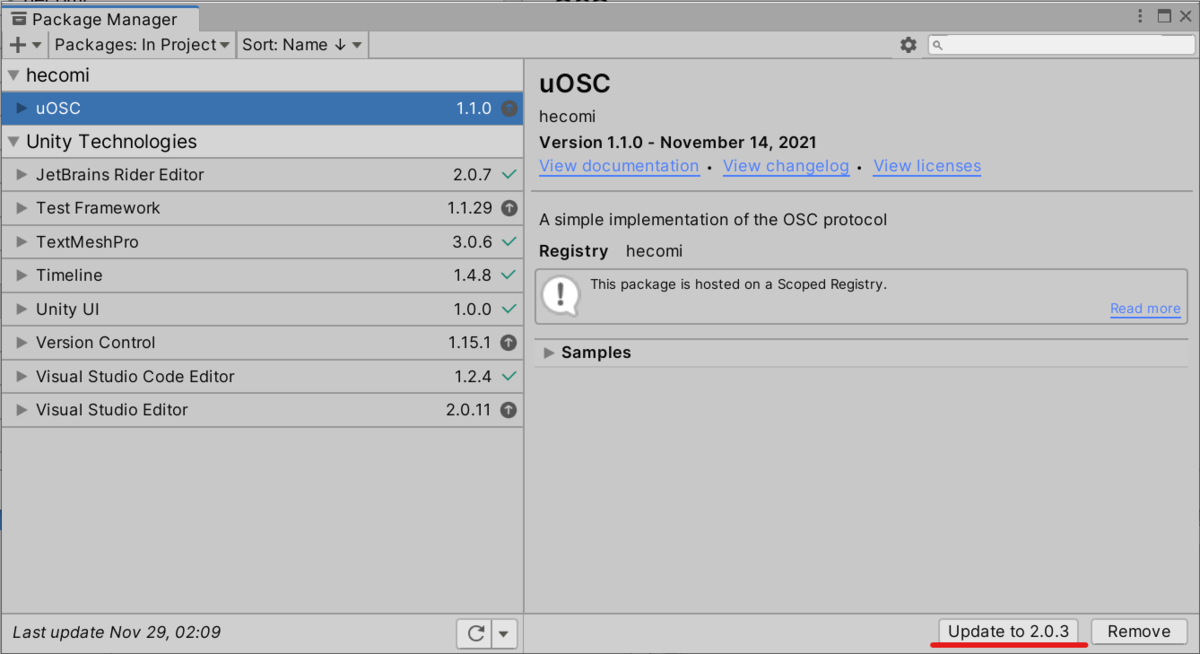Screen dimensions: 1200x654
Task: Select the Timeline package from the list
Action: click(x=68, y=275)
